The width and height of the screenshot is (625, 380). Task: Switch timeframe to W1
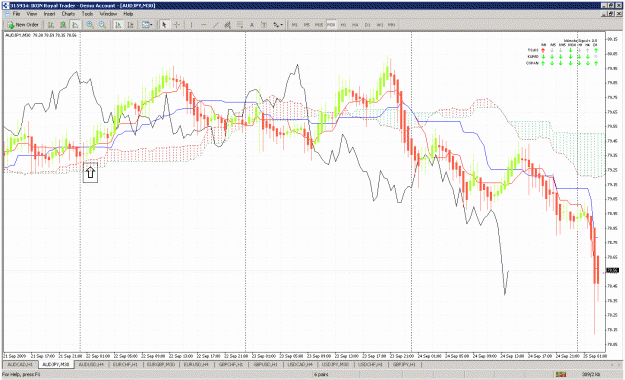coord(380,25)
